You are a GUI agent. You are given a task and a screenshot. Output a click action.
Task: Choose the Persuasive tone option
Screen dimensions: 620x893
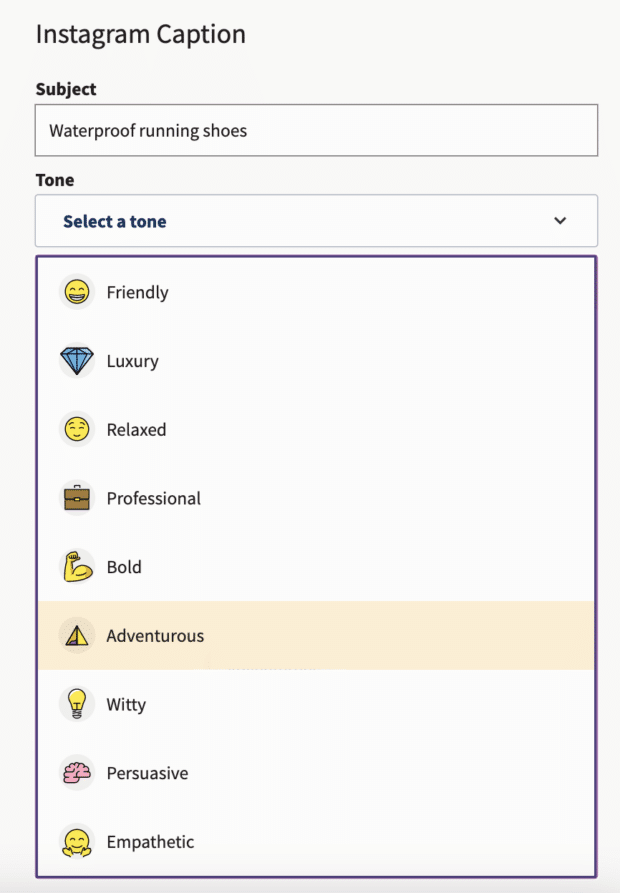[148, 773]
